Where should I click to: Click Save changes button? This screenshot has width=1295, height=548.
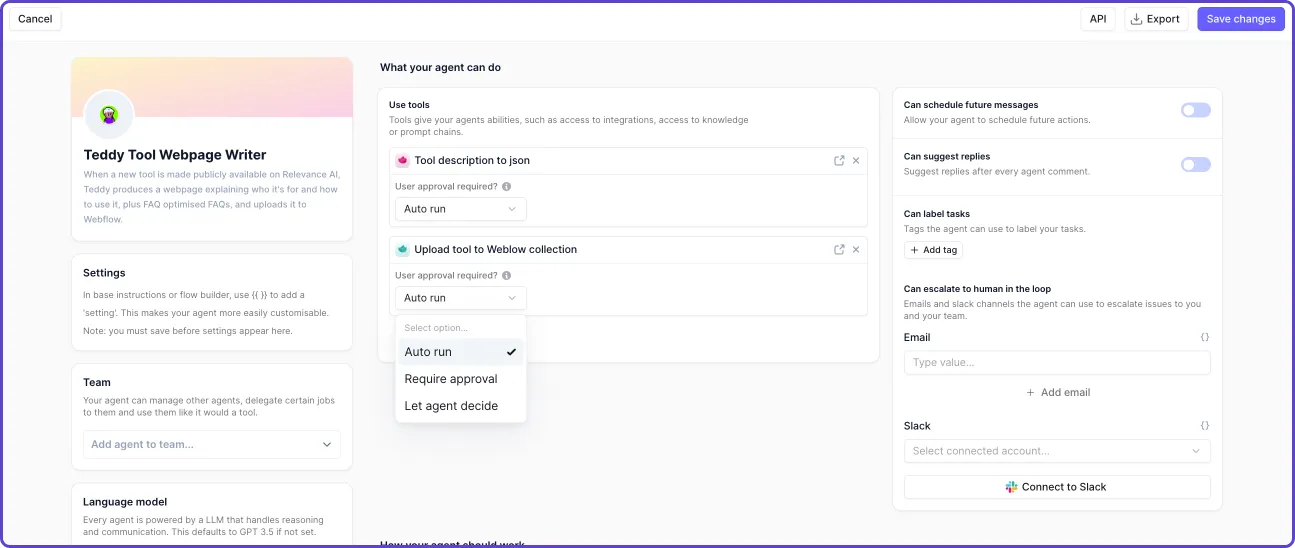tap(1240, 19)
